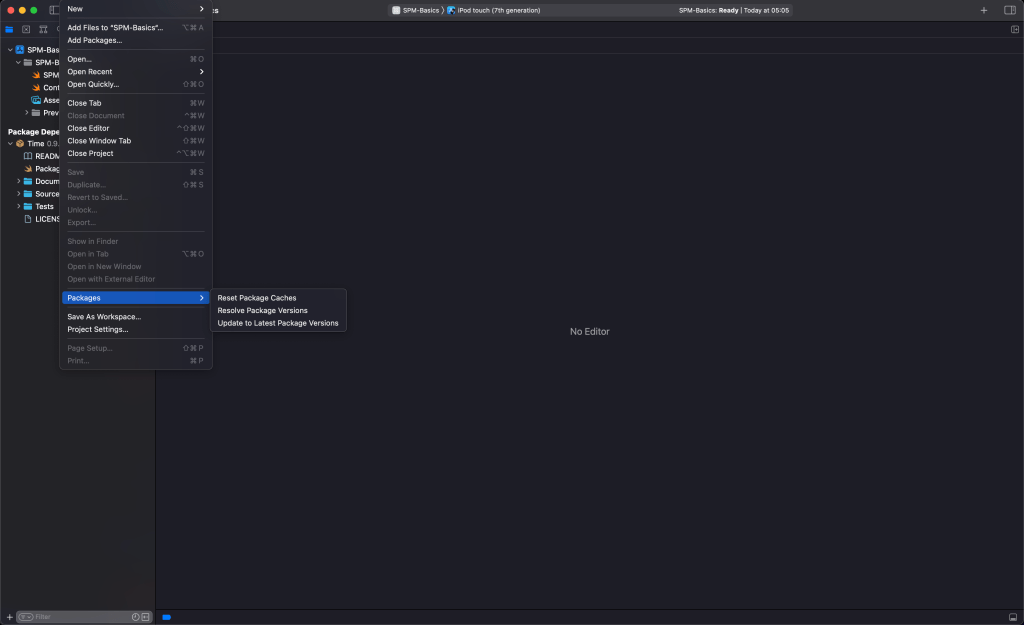Select the iPod touch run destination
The image size is (1024, 625).
[498, 10]
